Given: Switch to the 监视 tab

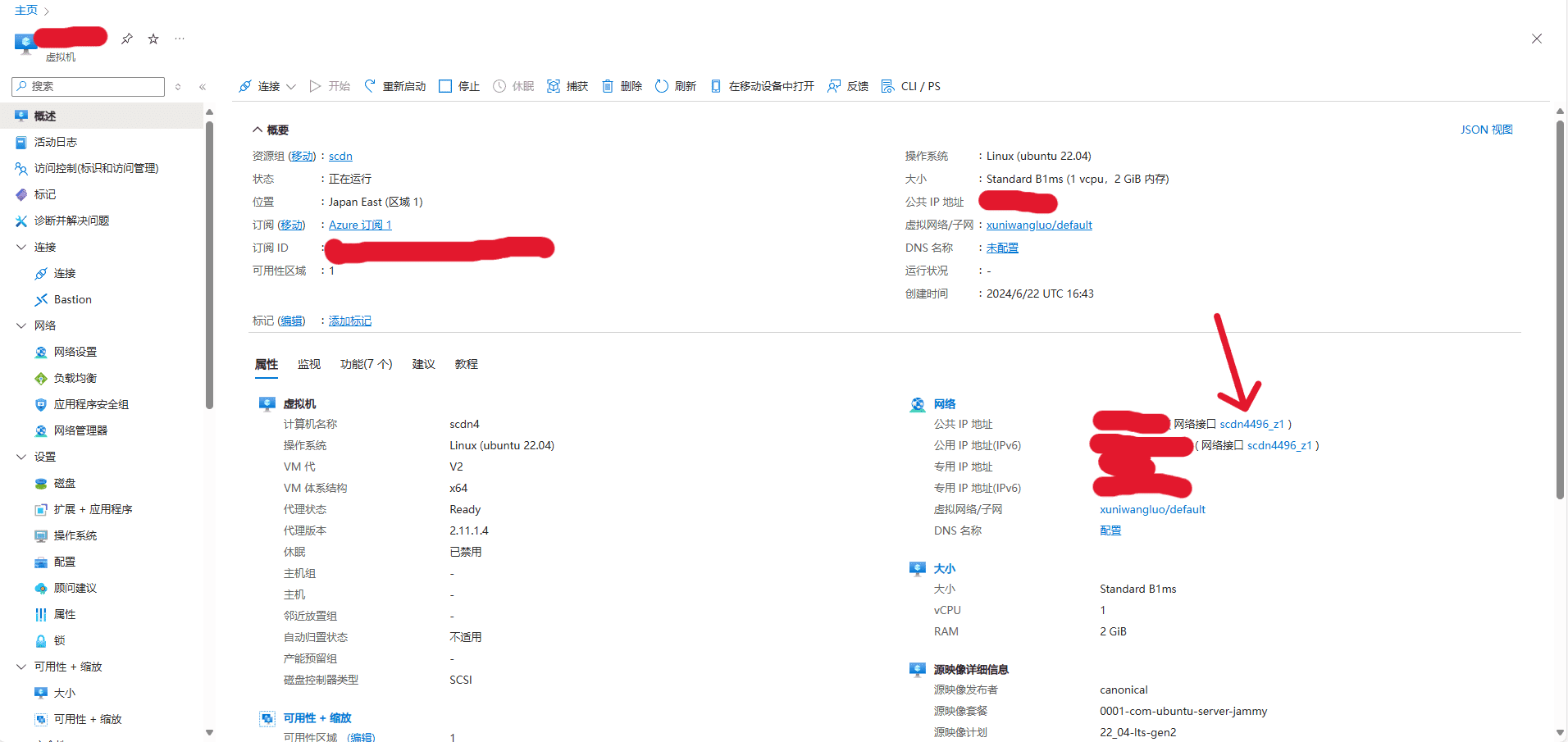Looking at the screenshot, I should [308, 364].
